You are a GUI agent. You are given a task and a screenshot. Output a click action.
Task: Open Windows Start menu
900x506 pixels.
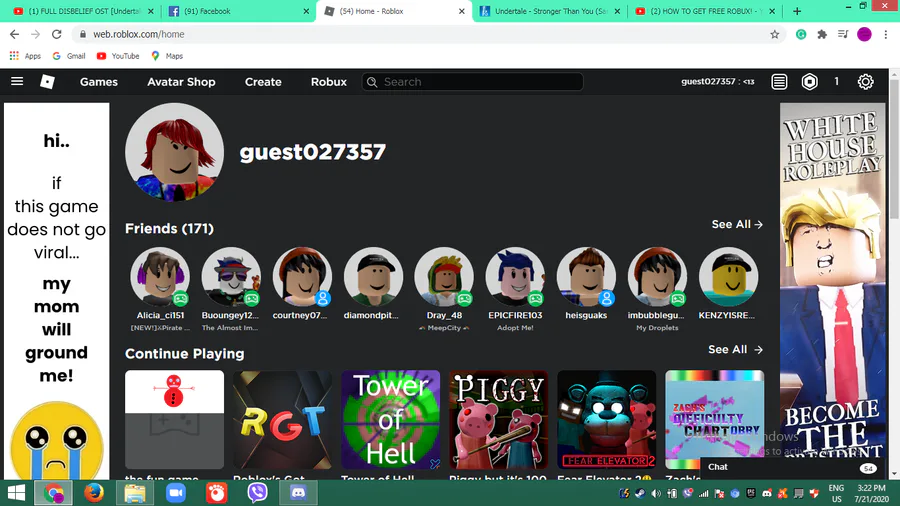(x=16, y=493)
